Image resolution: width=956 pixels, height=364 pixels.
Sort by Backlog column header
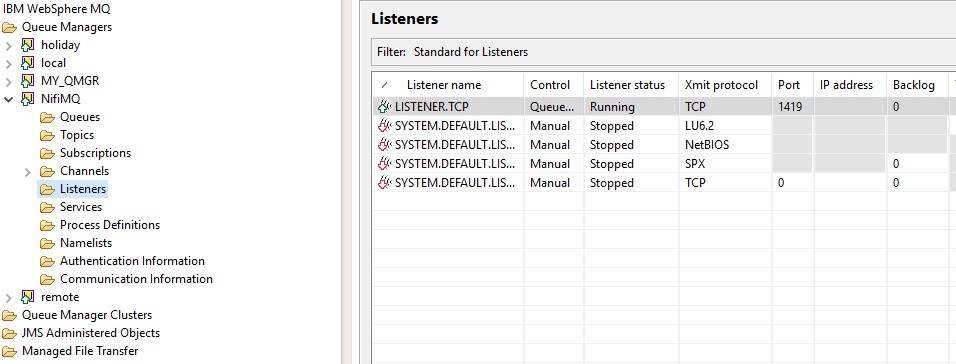[917, 85]
